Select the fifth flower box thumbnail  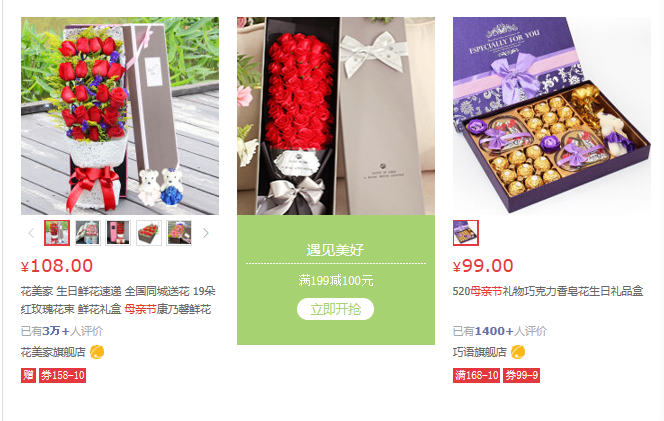tap(179, 233)
